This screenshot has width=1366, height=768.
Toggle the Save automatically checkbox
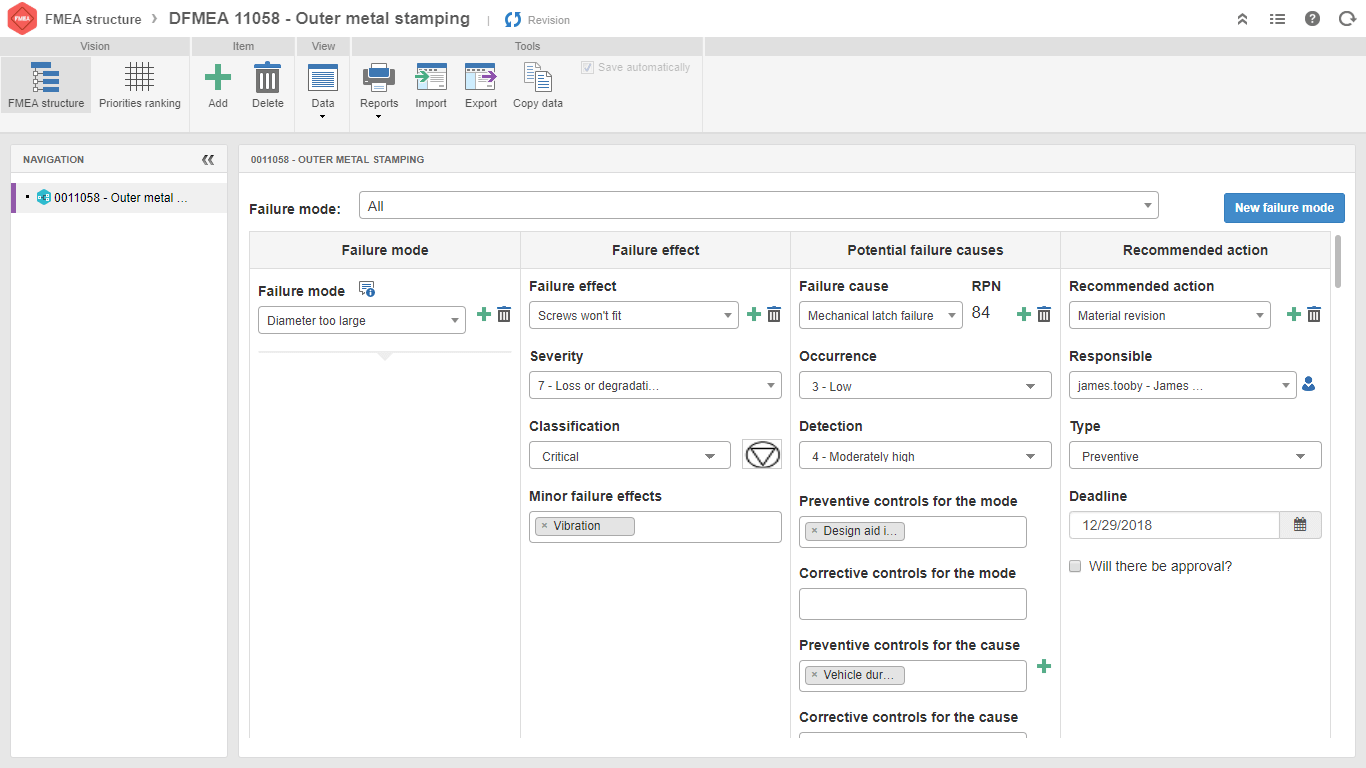(587, 68)
